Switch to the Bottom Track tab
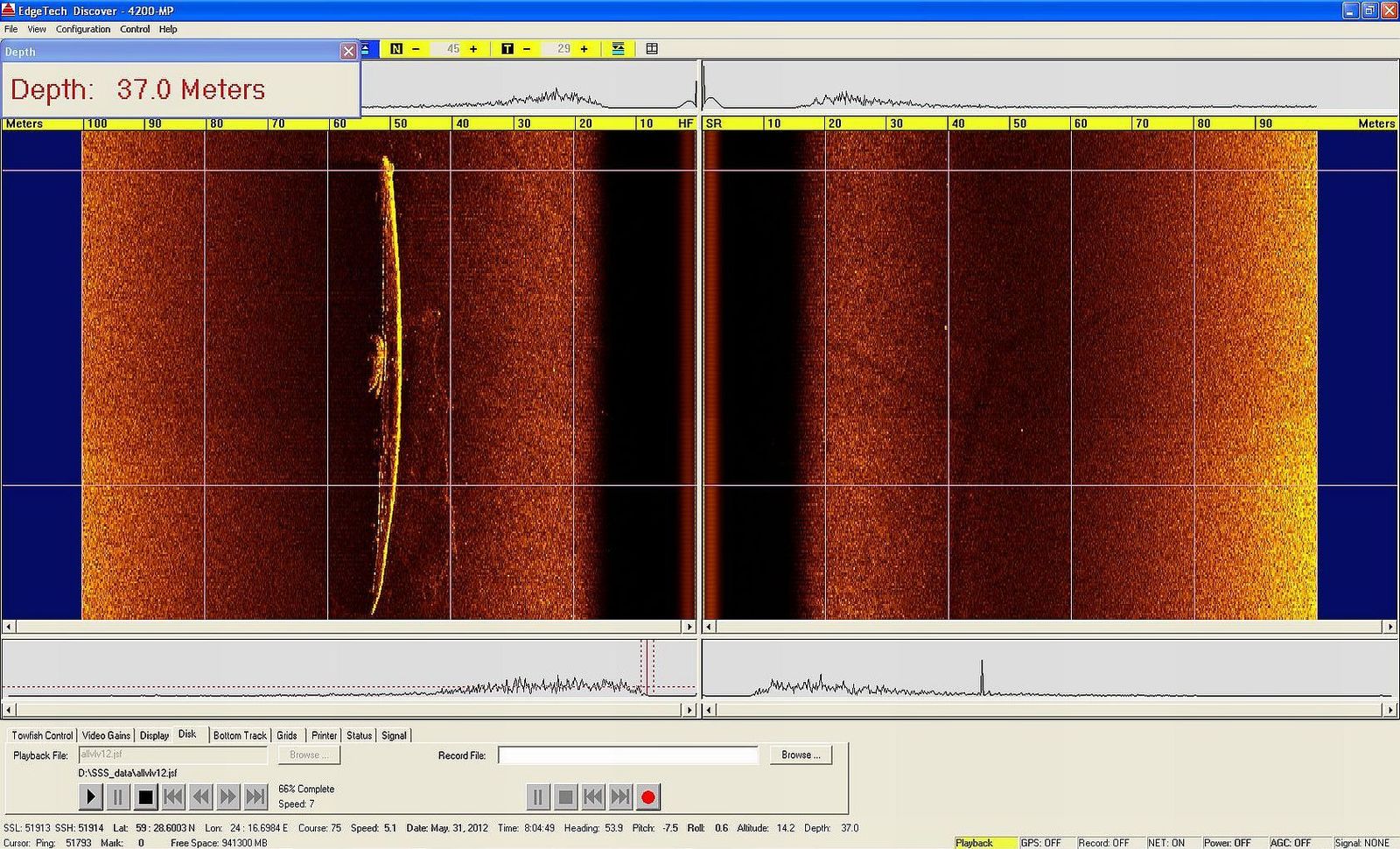 tap(240, 735)
